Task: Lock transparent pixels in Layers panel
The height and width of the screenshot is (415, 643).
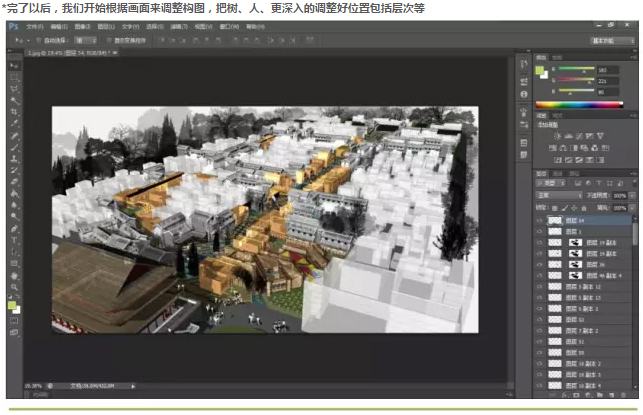Action: pos(554,208)
